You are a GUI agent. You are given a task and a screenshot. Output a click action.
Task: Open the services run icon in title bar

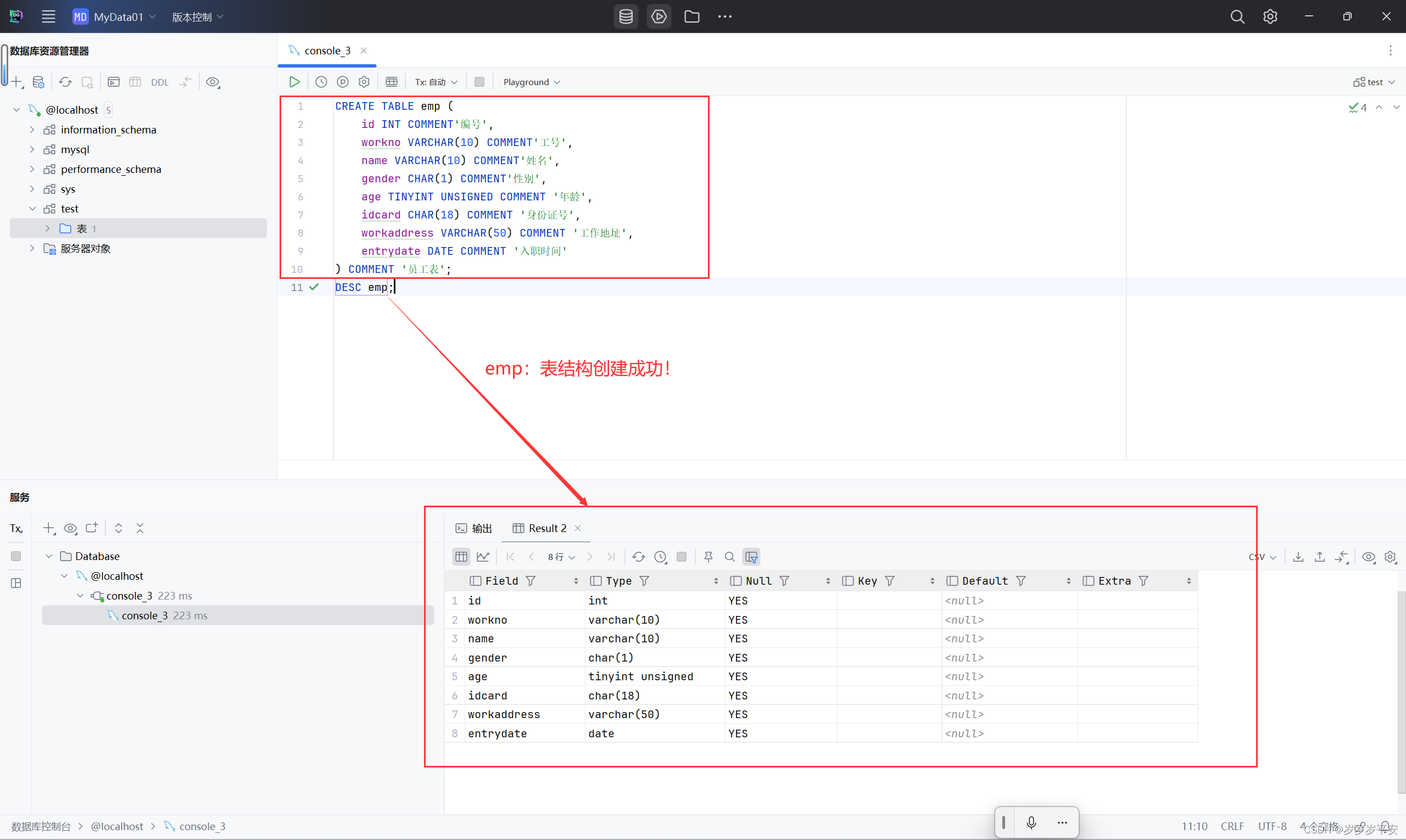[x=659, y=16]
